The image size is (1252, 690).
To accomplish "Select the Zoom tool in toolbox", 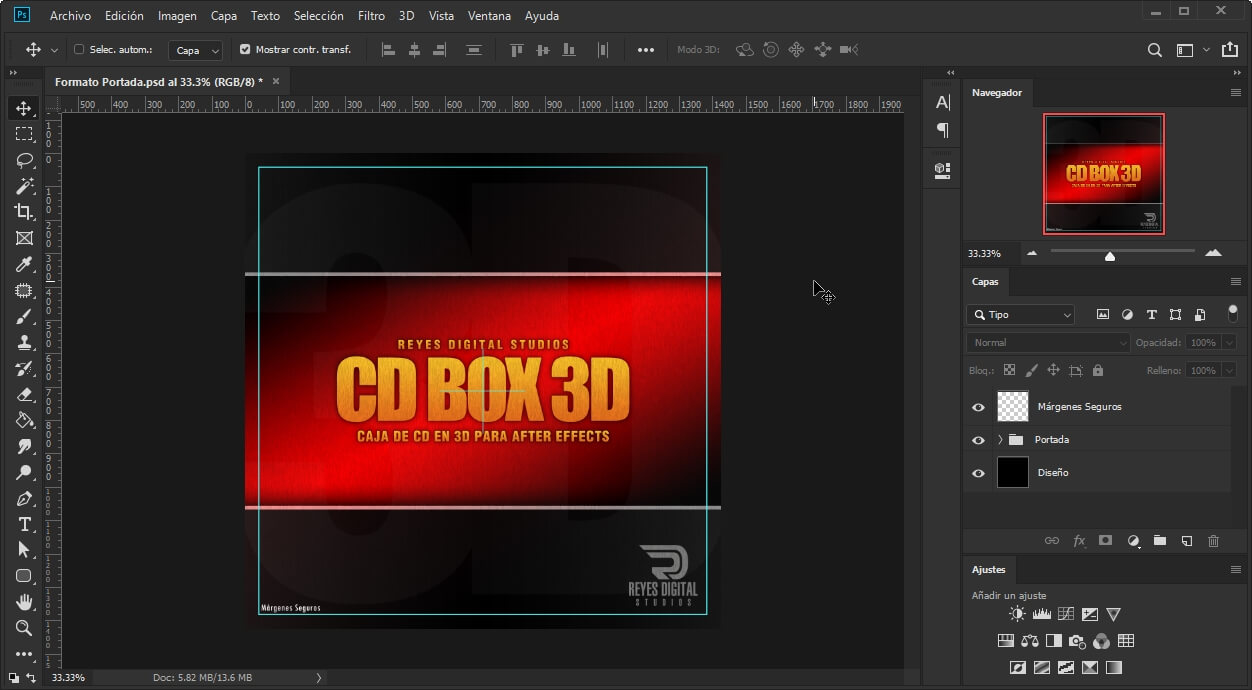I will pyautogui.click(x=24, y=628).
